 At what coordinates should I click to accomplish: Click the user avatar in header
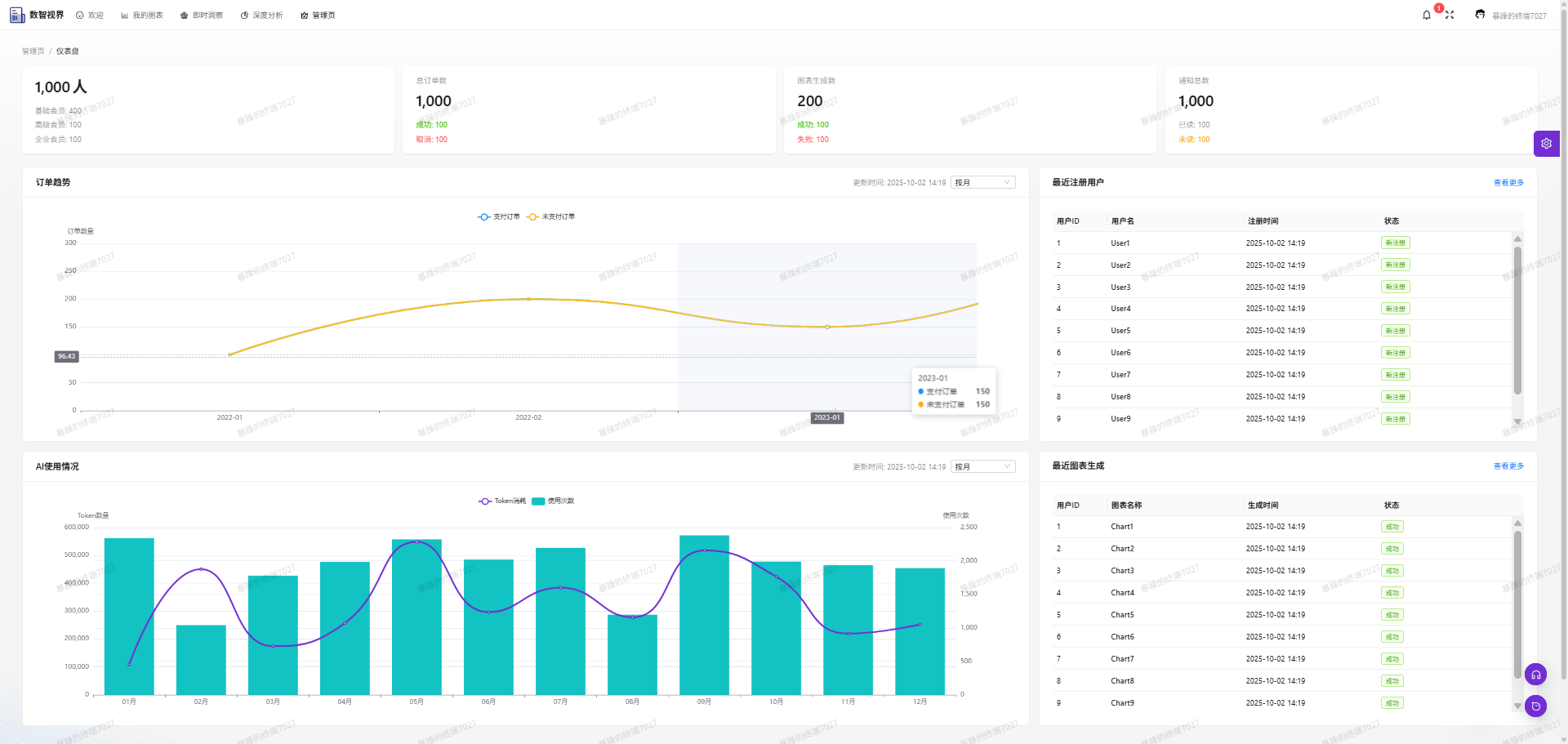[1480, 15]
